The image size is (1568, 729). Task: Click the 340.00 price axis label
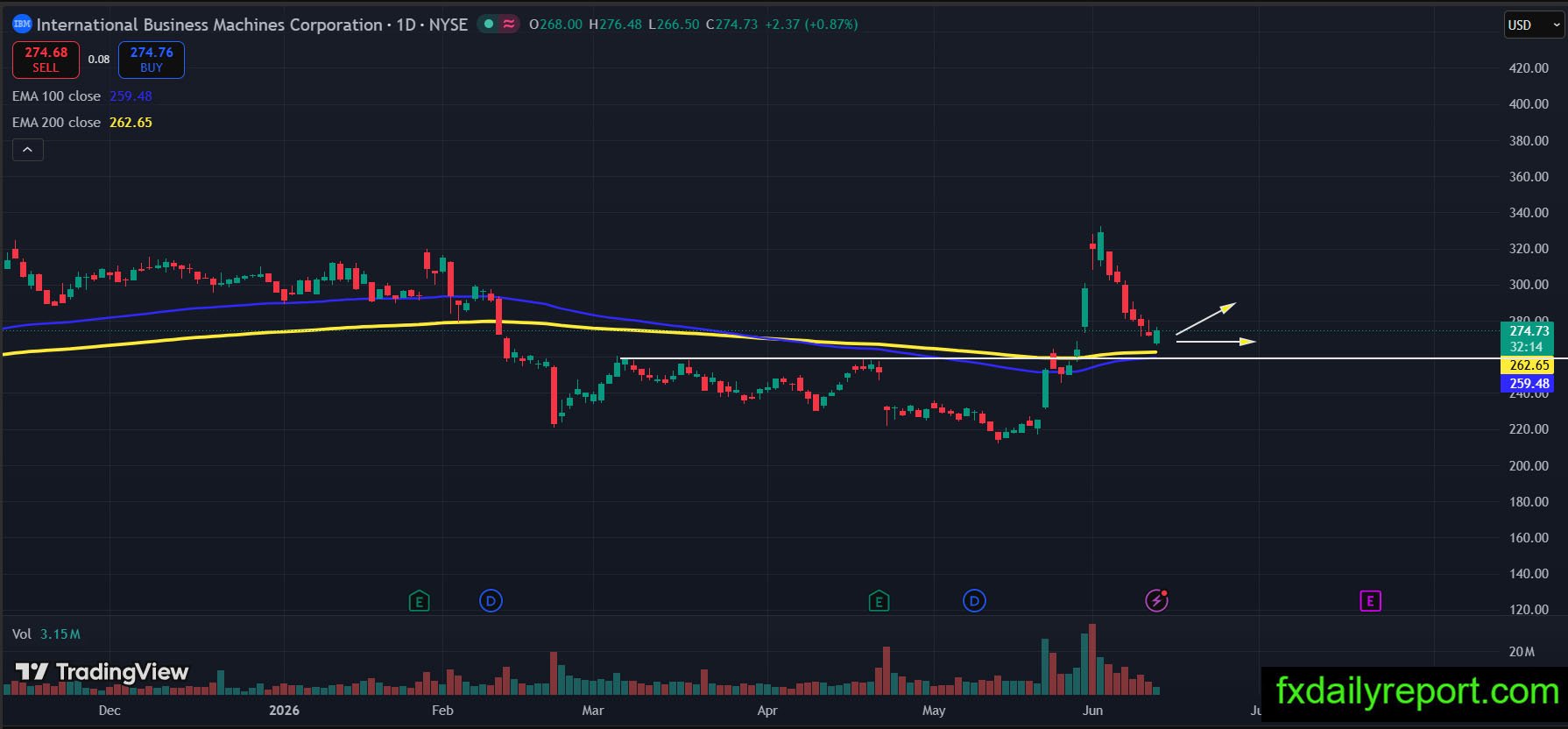[x=1529, y=213]
